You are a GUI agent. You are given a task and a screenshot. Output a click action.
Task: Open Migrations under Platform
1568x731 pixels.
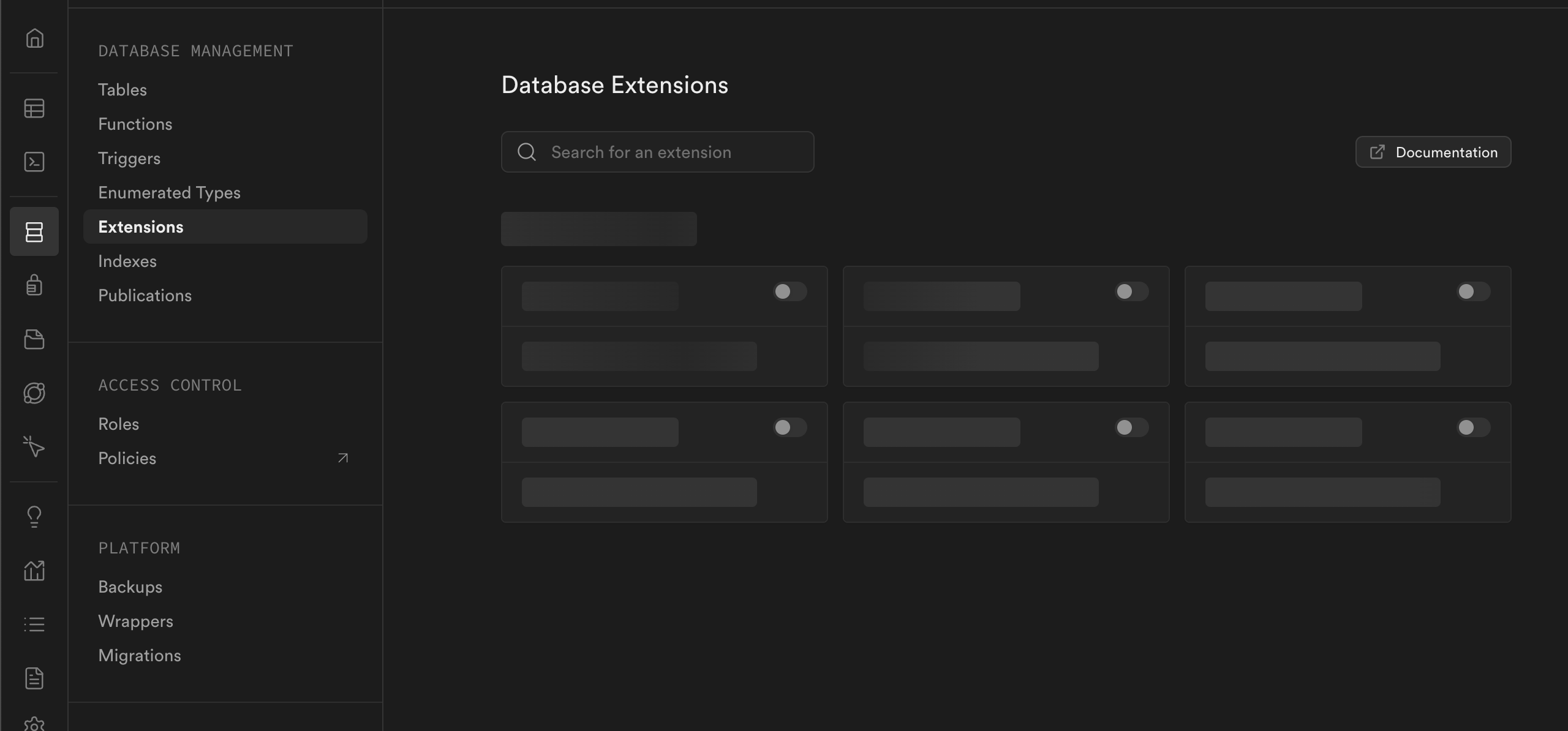coord(140,655)
